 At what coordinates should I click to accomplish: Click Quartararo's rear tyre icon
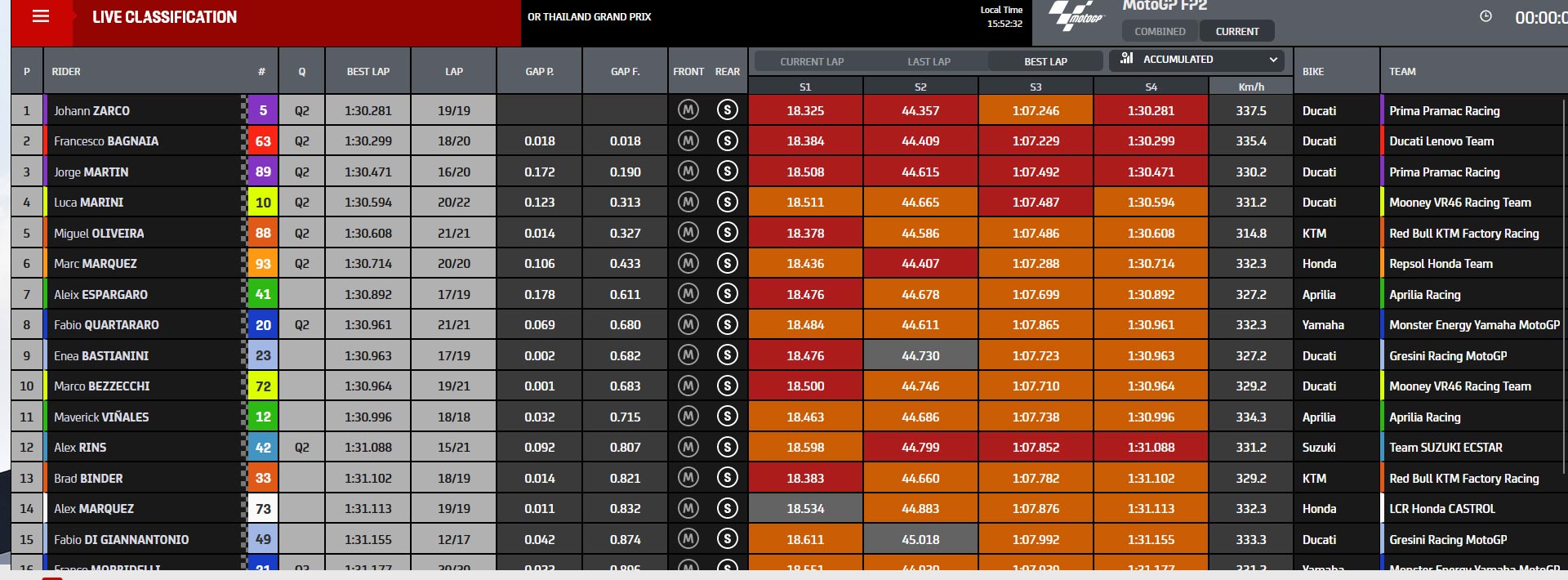[727, 324]
